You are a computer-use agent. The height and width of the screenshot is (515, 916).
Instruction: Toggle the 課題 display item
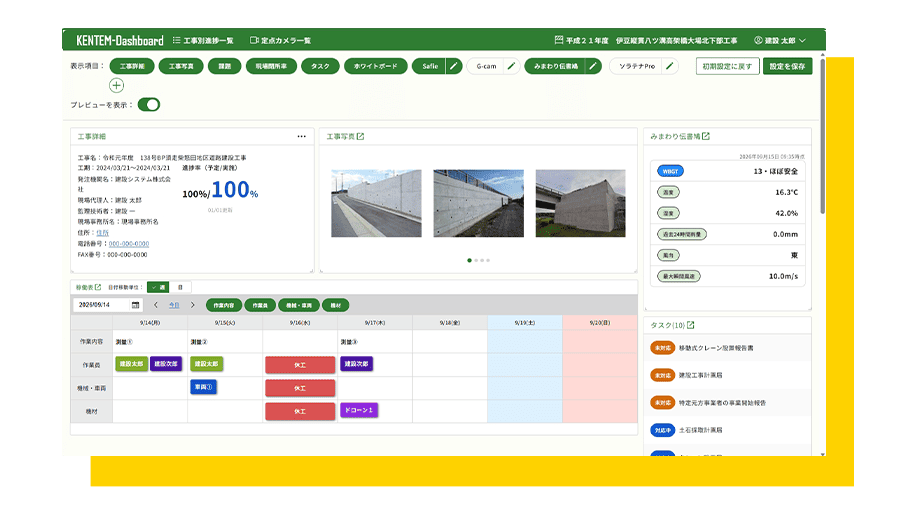224,66
